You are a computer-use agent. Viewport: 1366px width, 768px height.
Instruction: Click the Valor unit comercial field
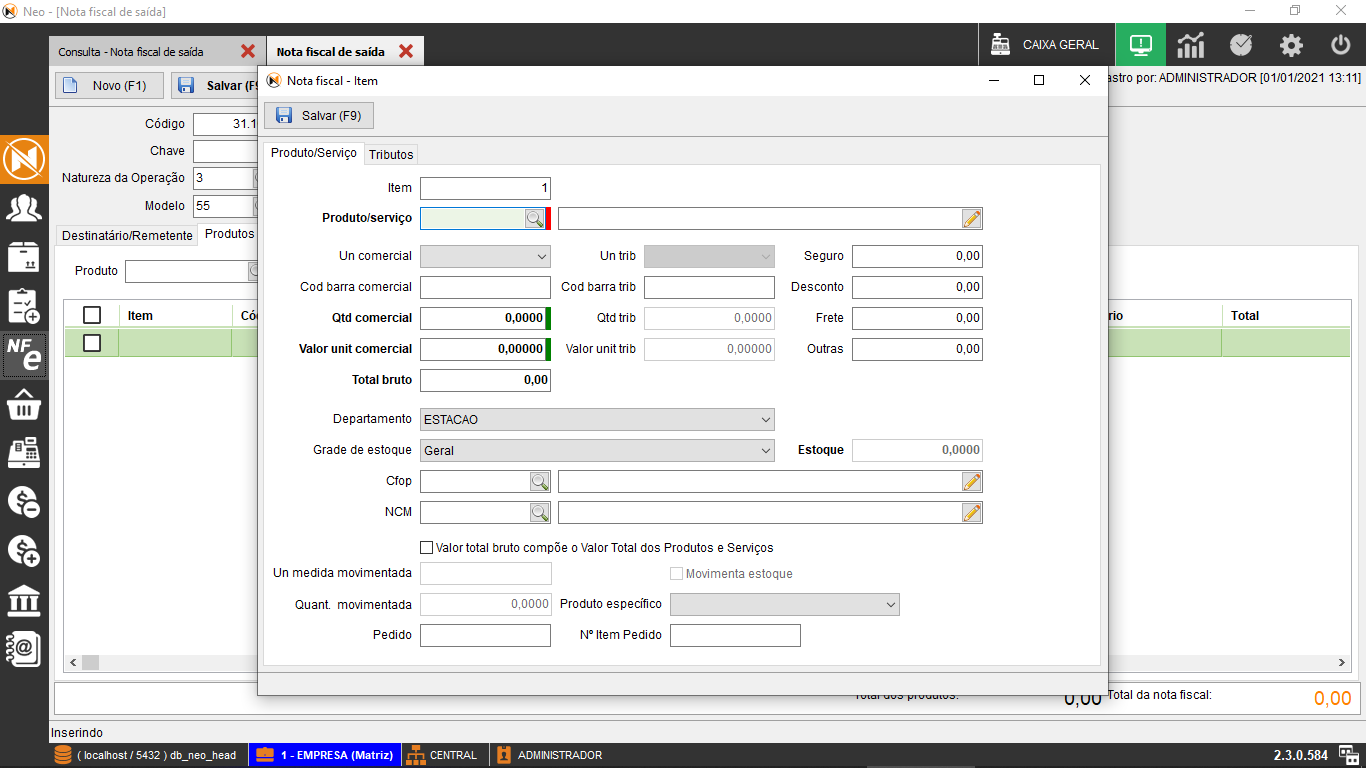[483, 349]
